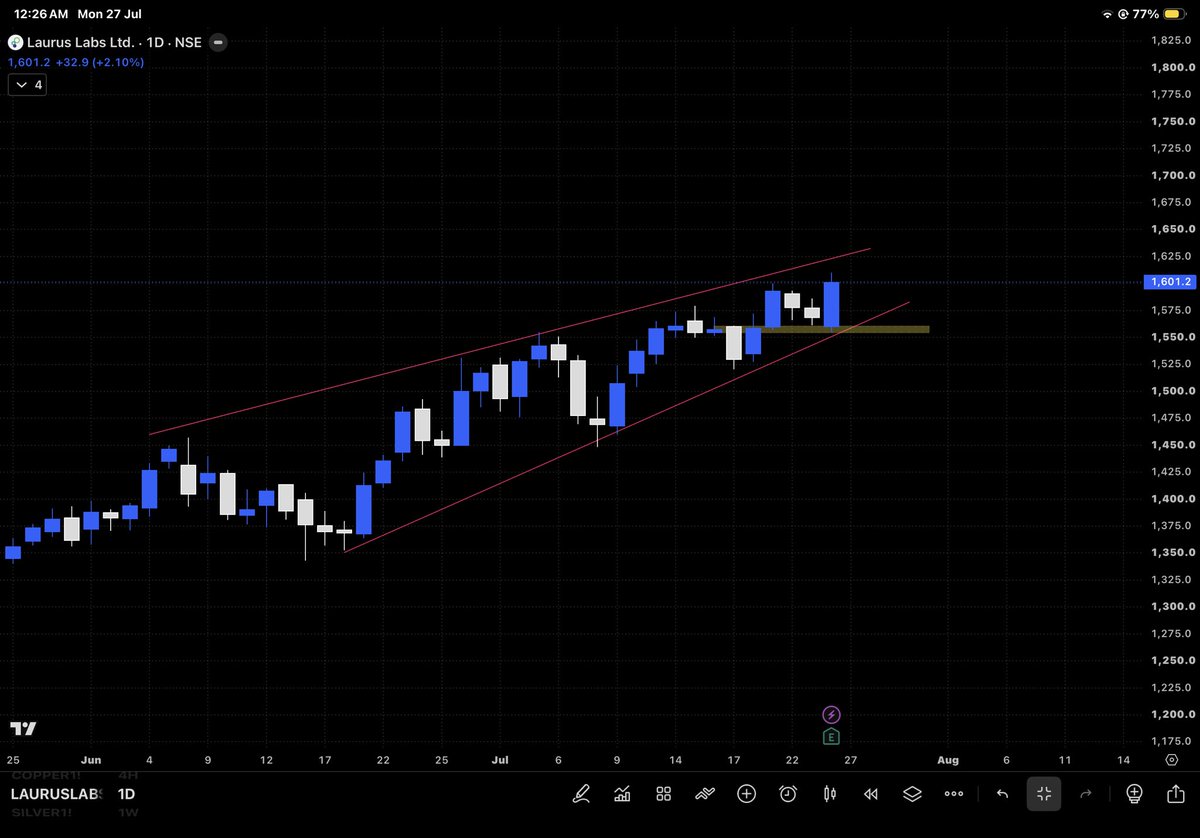This screenshot has height=838, width=1200.
Task: Tap the plus circle add symbol icon
Action: tap(746, 794)
